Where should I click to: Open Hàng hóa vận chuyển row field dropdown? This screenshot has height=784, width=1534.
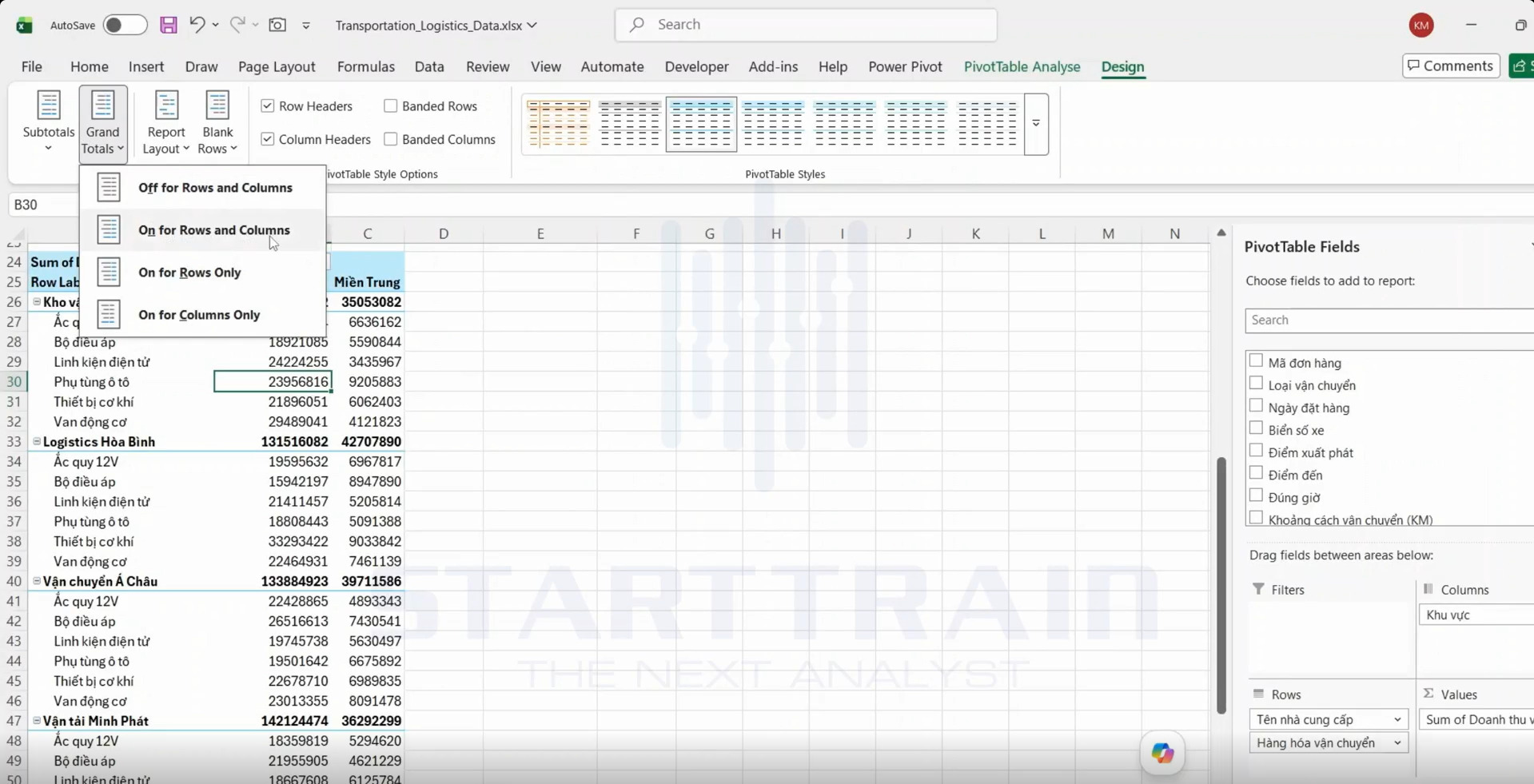[x=1397, y=743]
